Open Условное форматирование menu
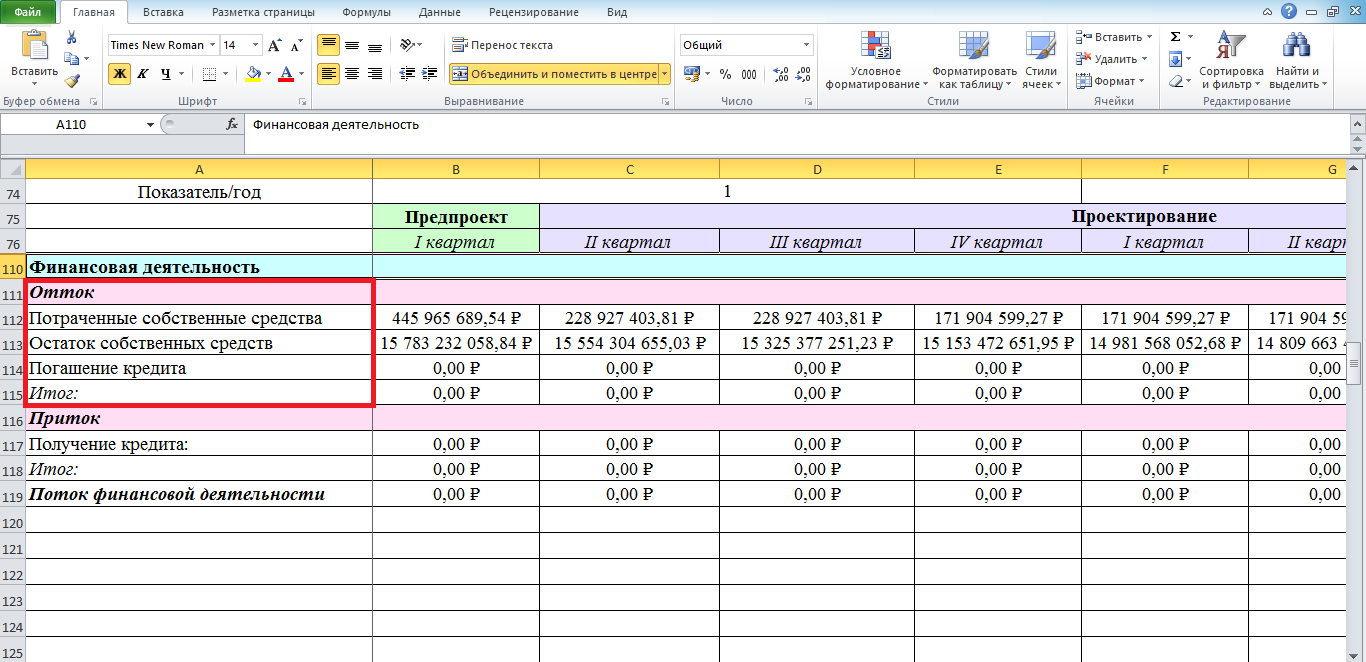The image size is (1366, 662). point(876,60)
